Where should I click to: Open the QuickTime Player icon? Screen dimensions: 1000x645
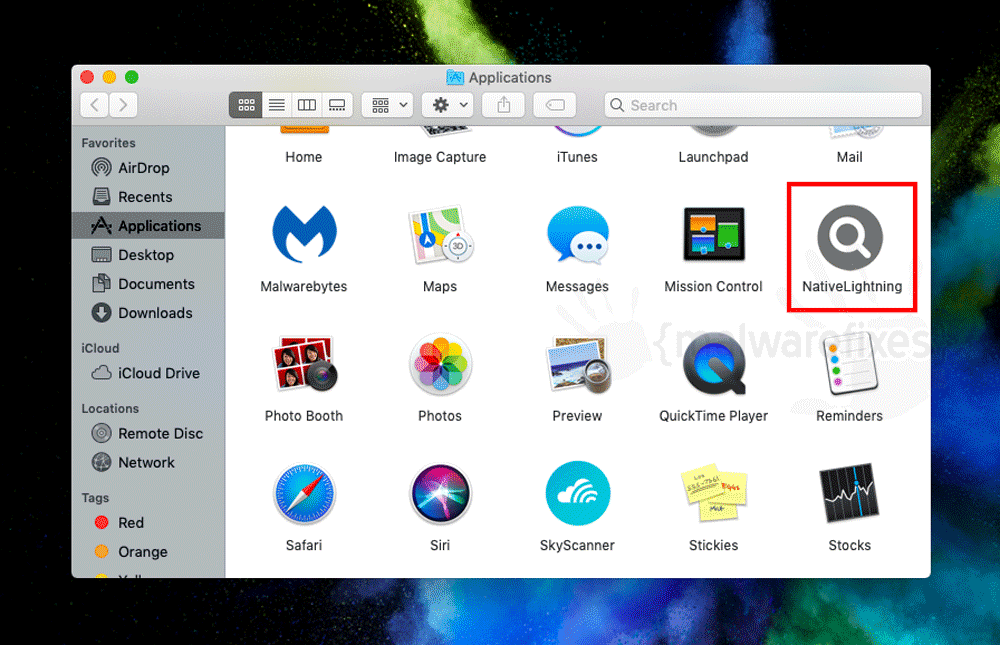714,364
